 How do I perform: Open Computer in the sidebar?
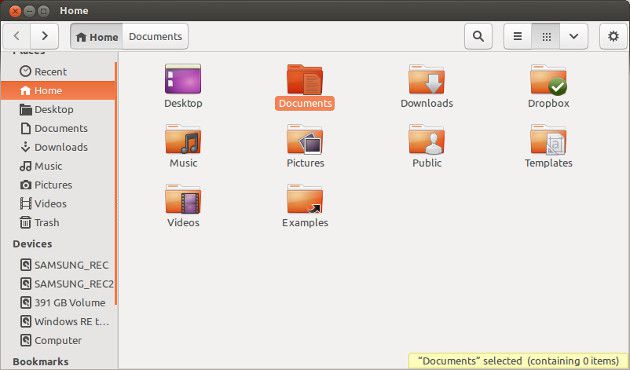coord(58,341)
